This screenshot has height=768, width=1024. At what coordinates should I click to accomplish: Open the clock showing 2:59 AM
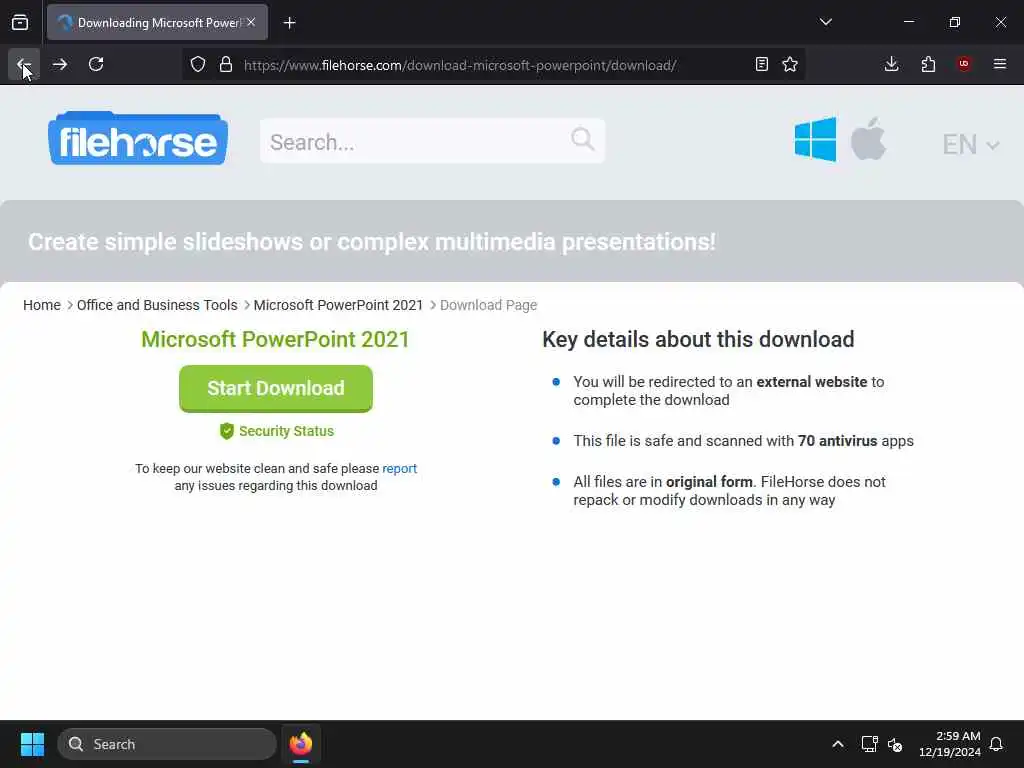point(950,744)
